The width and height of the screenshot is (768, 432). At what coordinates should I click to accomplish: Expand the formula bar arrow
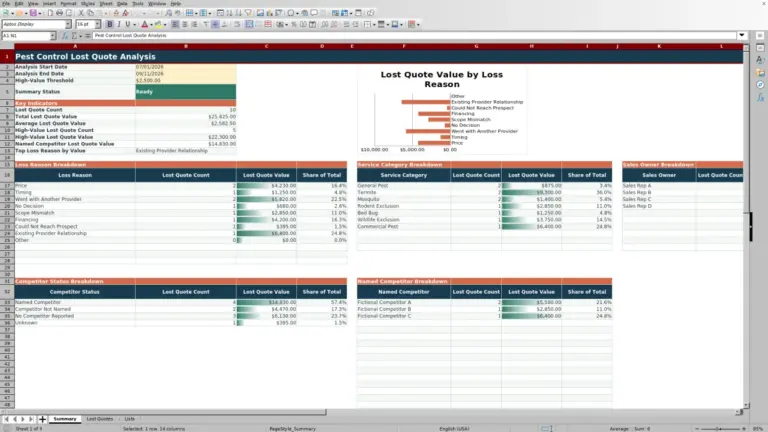[742, 35]
